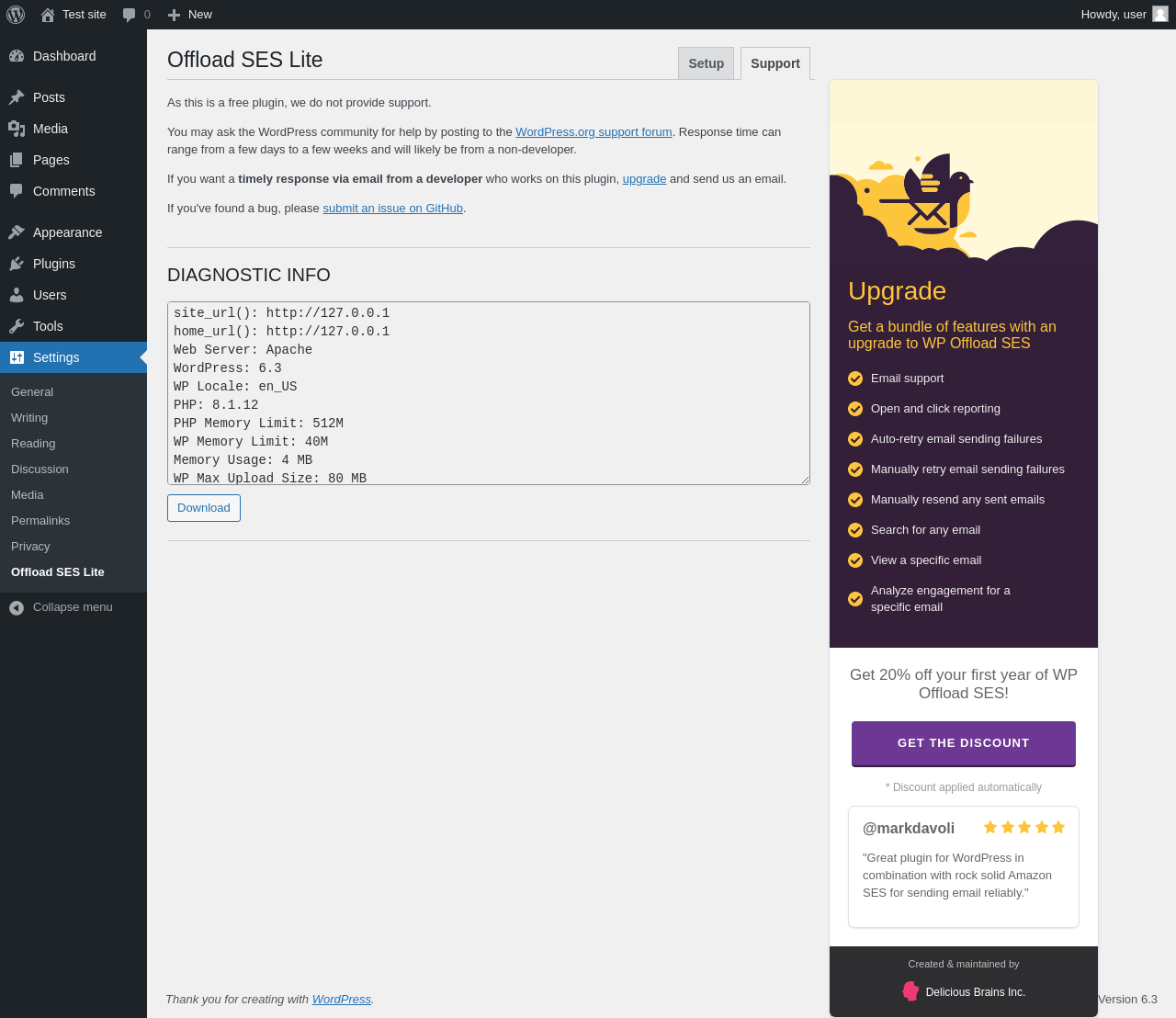Image resolution: width=1176 pixels, height=1018 pixels.
Task: Click the Posts pushpin icon
Action: 17,97
